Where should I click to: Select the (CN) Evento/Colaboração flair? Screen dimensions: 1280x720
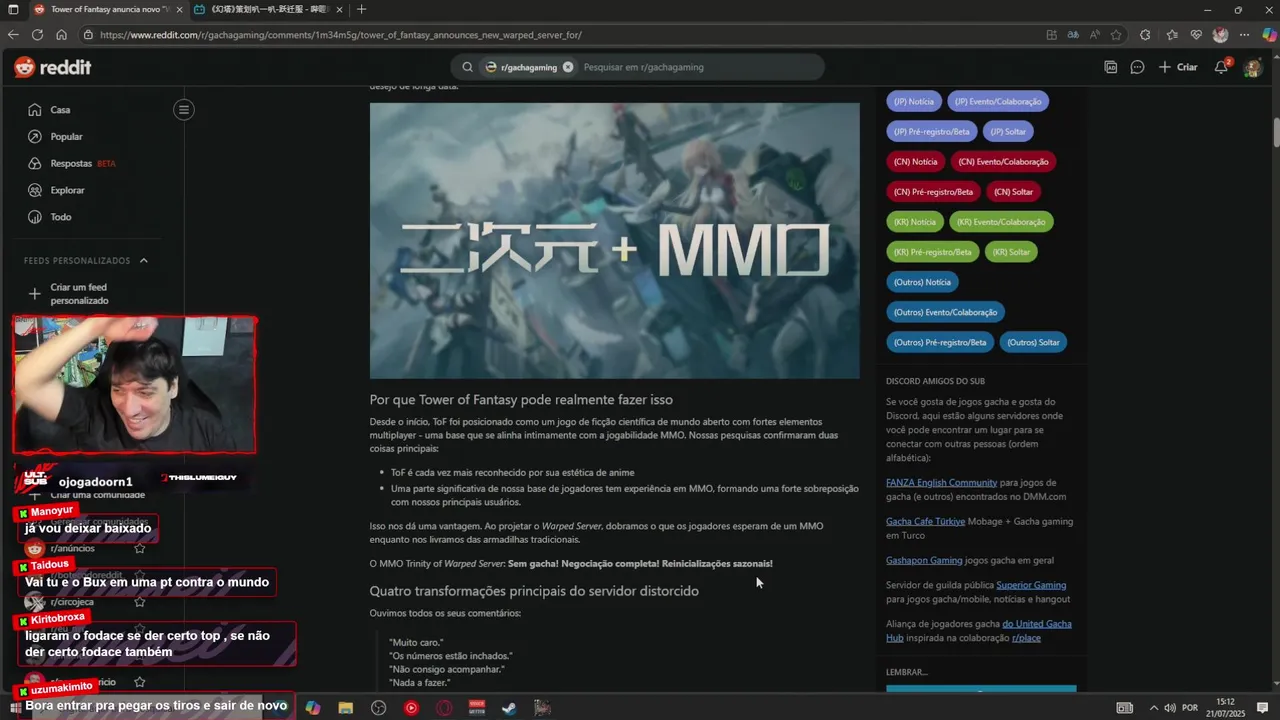[x=1003, y=161]
